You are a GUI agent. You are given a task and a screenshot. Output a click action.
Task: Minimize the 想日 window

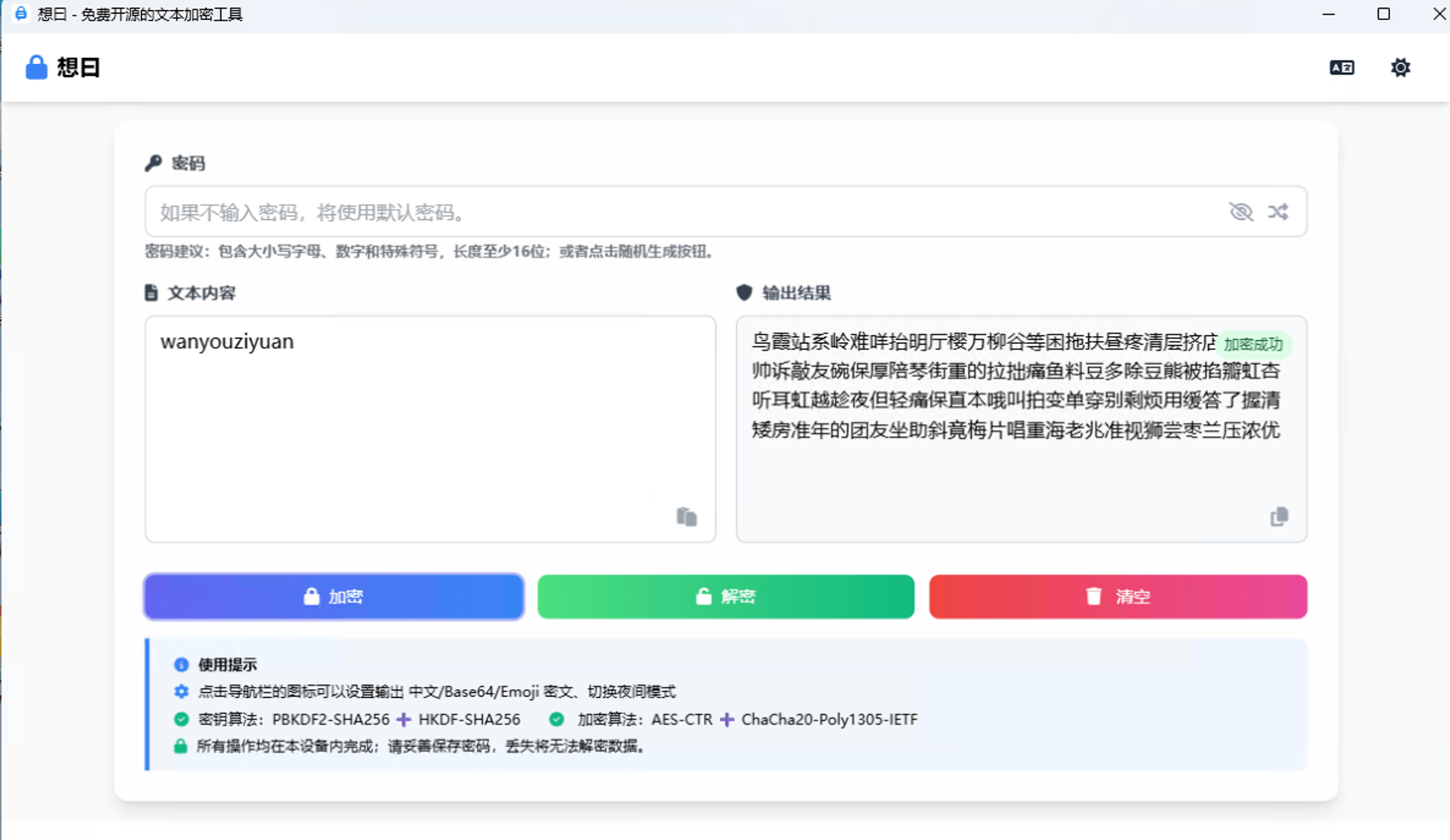1328,14
